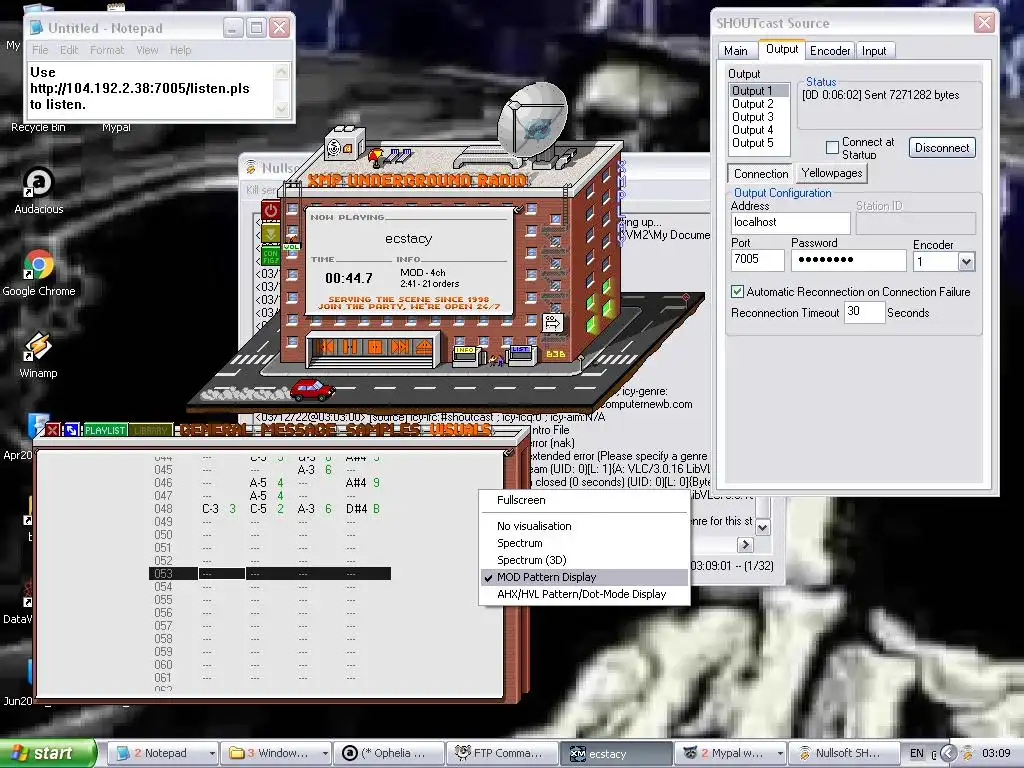Open the VISUALS info tab
The width and height of the screenshot is (1024, 768).
click(x=460, y=429)
